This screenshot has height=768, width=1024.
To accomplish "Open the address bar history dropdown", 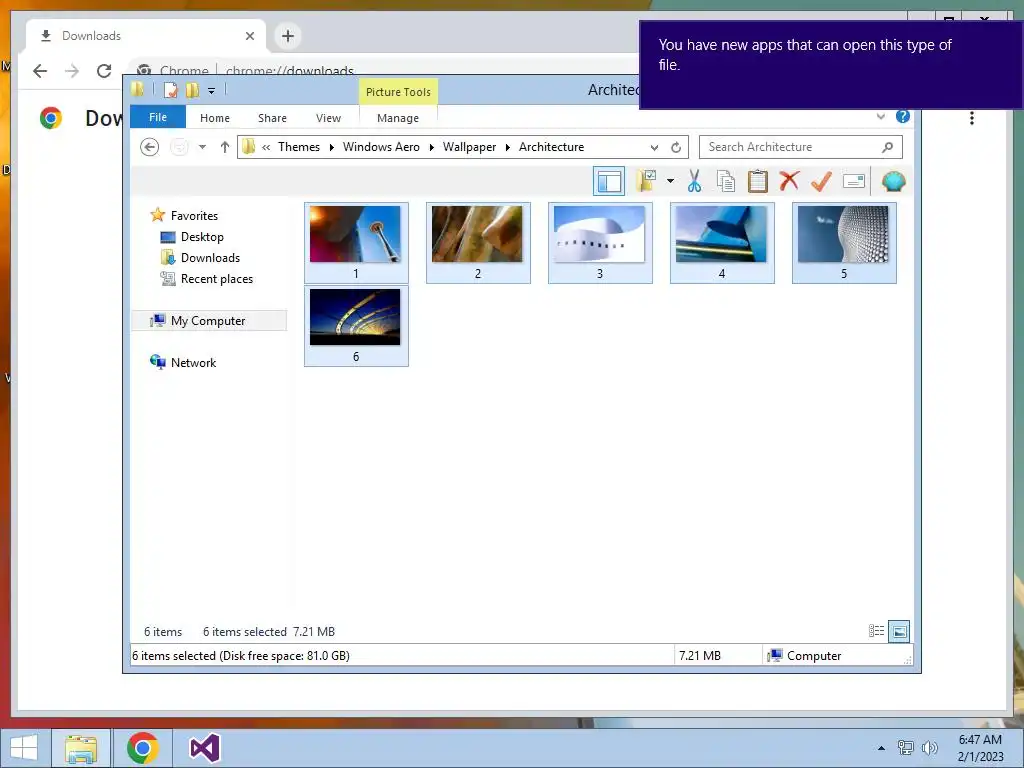I will click(x=654, y=148).
